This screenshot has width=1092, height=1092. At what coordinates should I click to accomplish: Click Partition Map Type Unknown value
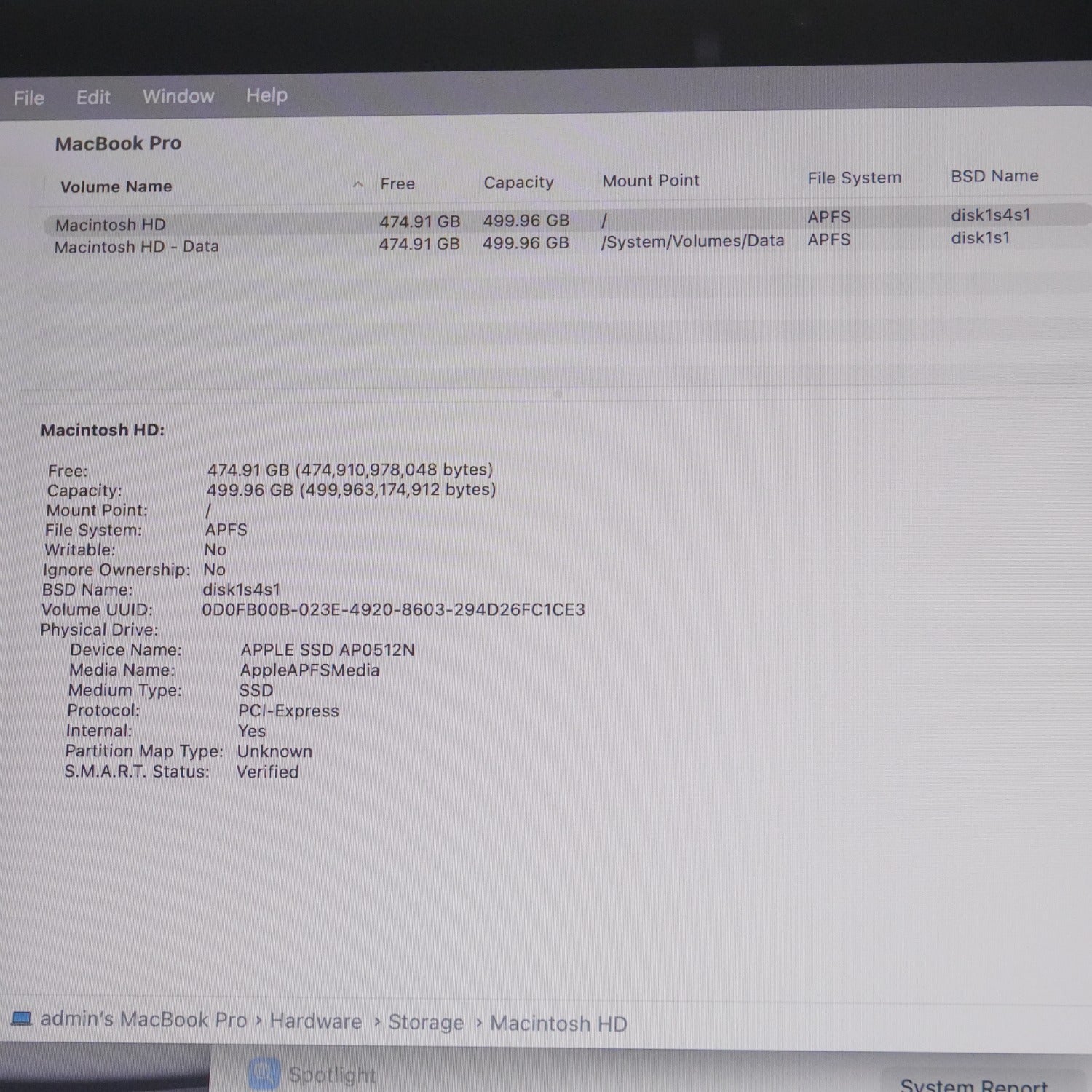[x=274, y=751]
